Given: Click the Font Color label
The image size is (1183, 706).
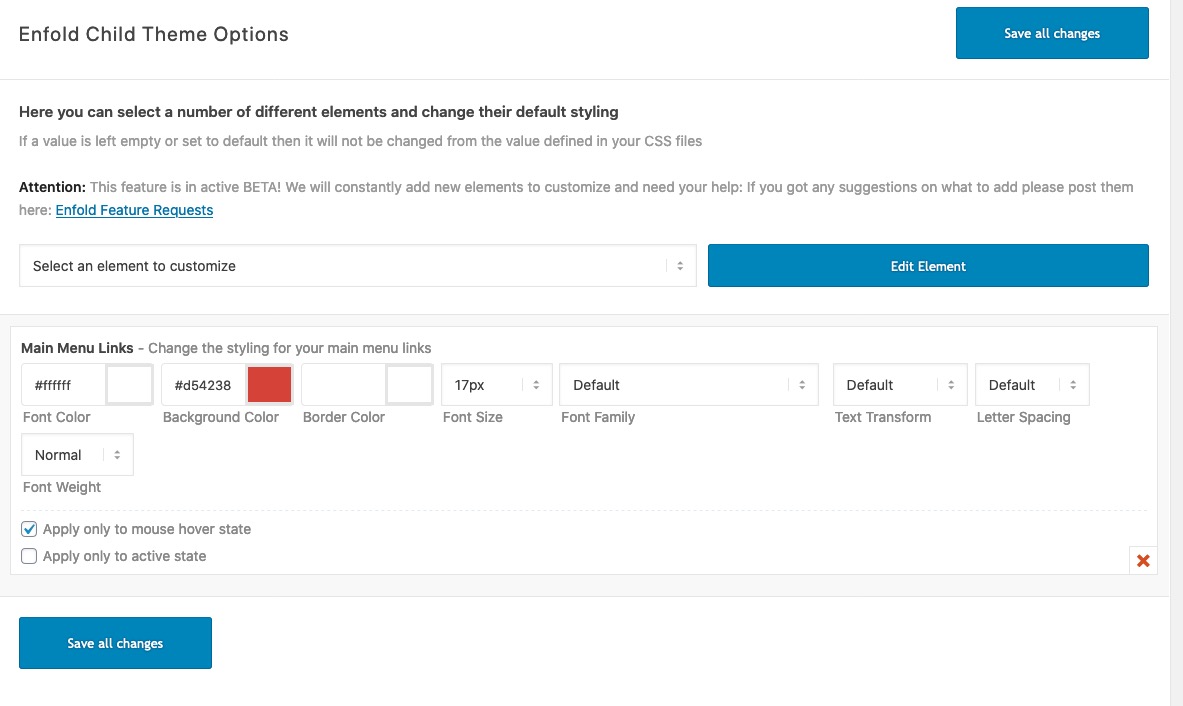Looking at the screenshot, I should [57, 417].
